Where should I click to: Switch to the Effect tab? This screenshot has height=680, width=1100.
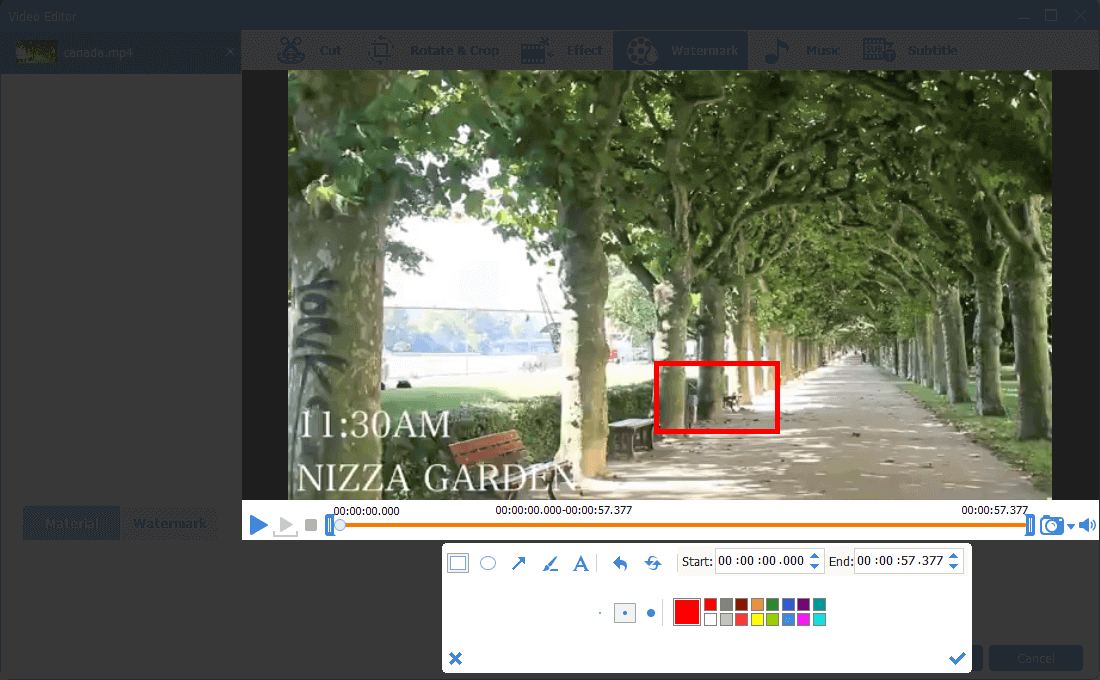(x=561, y=51)
